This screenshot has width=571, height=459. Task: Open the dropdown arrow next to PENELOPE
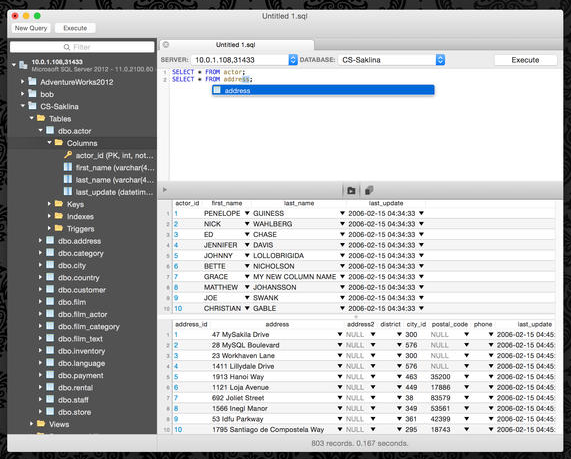point(247,213)
